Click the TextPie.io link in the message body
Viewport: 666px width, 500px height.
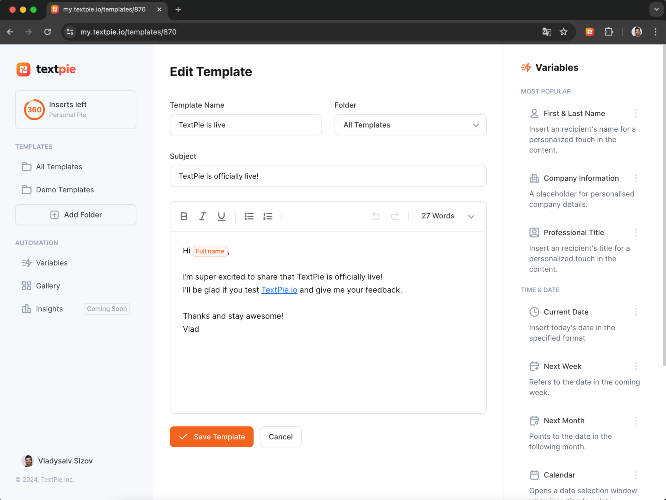click(279, 290)
